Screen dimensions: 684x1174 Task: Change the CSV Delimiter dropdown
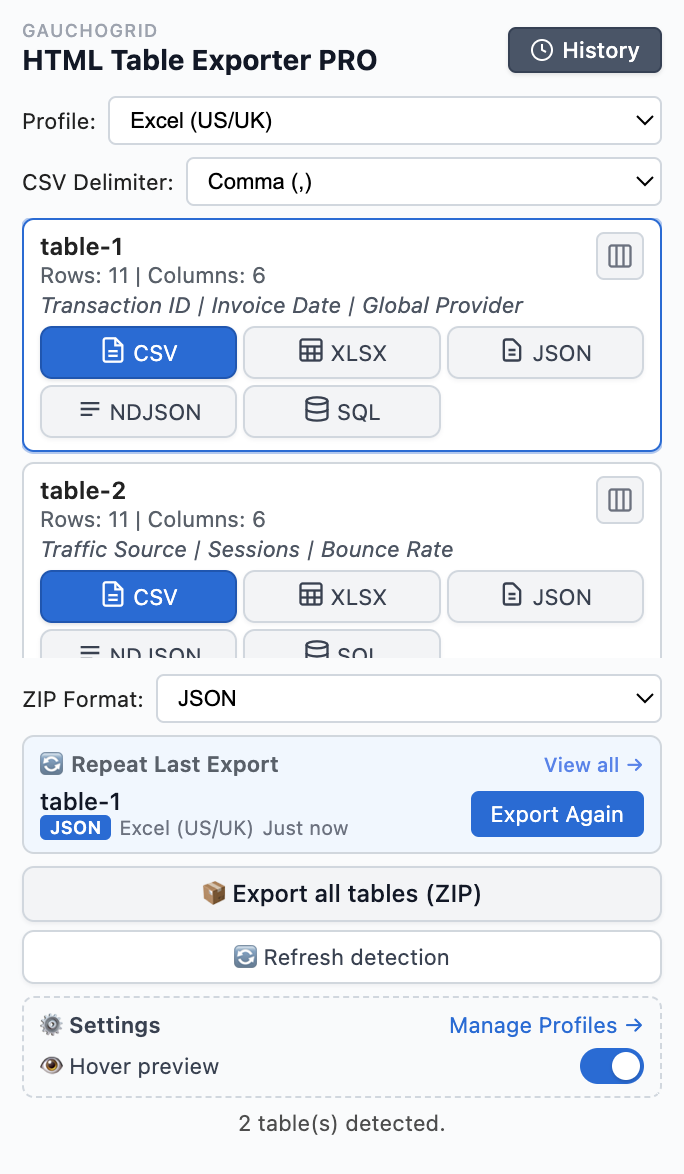424,182
